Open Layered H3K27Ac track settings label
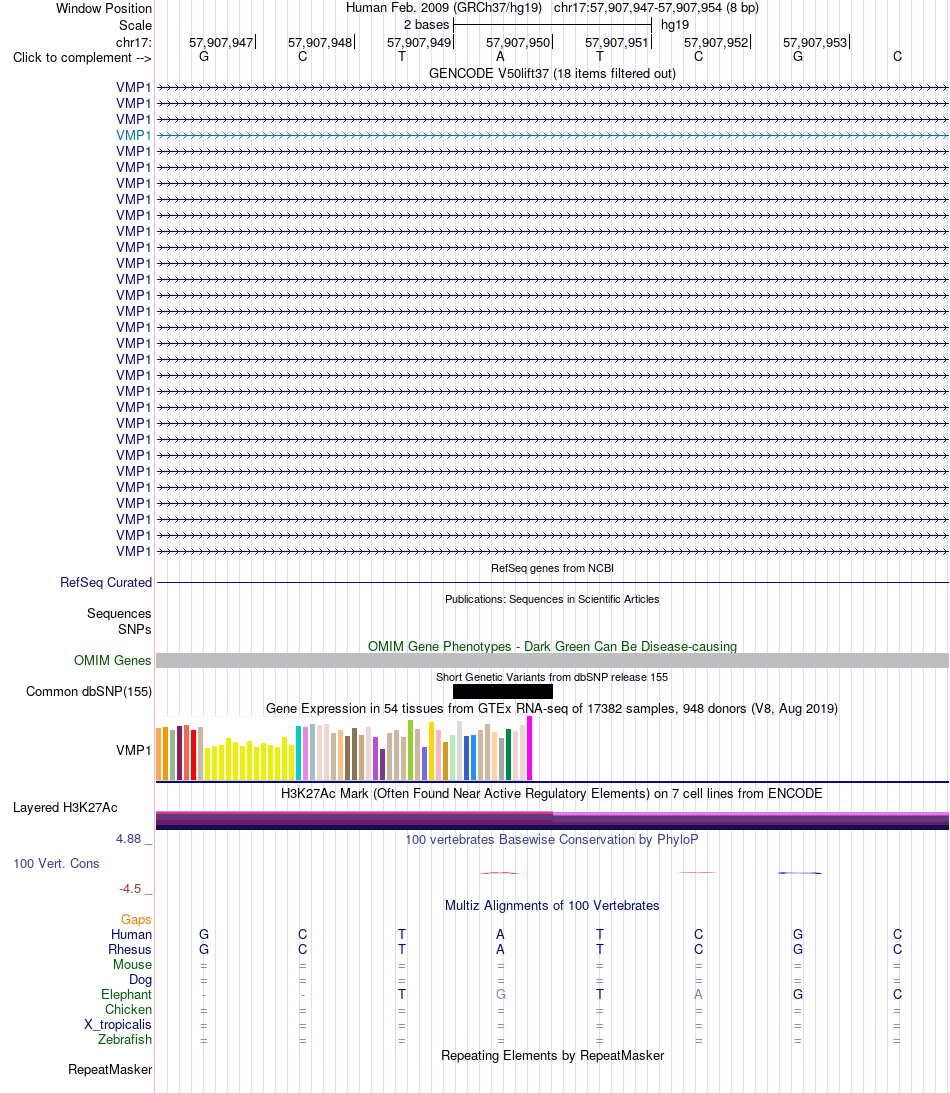This screenshot has height=1093, width=950. pyautogui.click(x=65, y=807)
